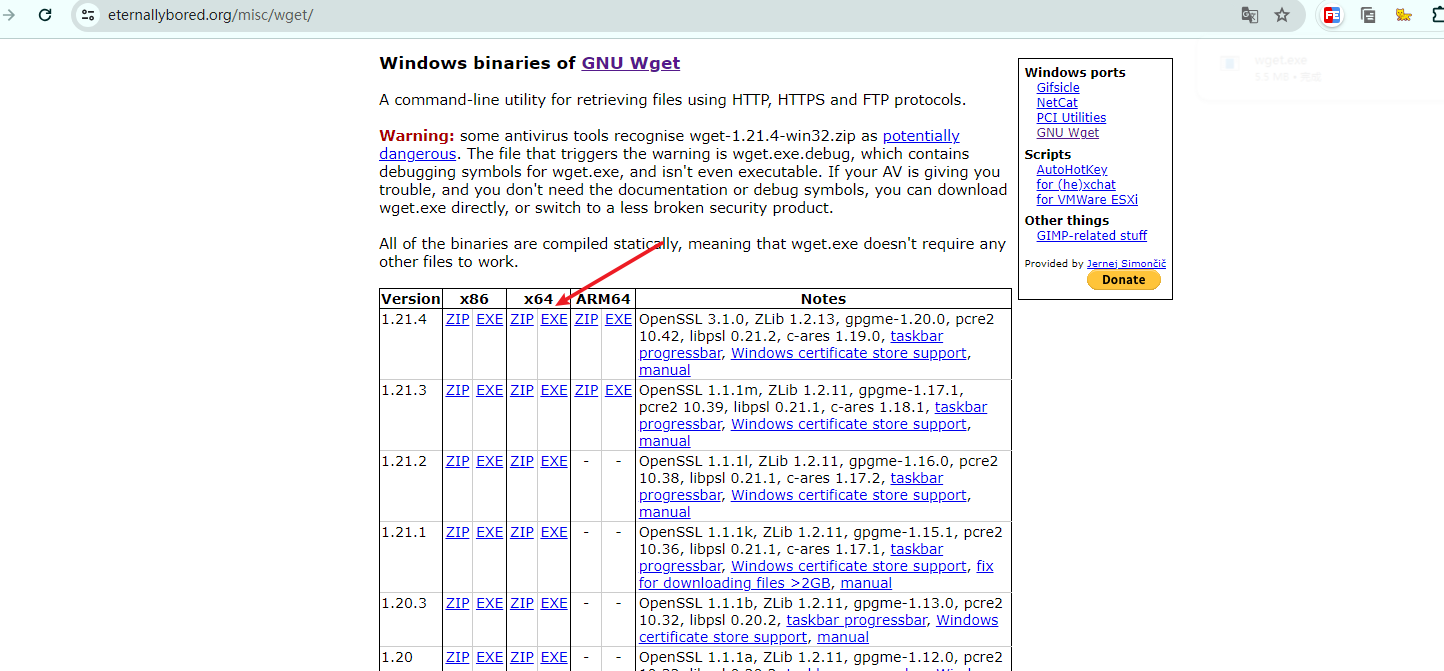Open site information icon in address bar
This screenshot has height=671, width=1444.
(87, 15)
